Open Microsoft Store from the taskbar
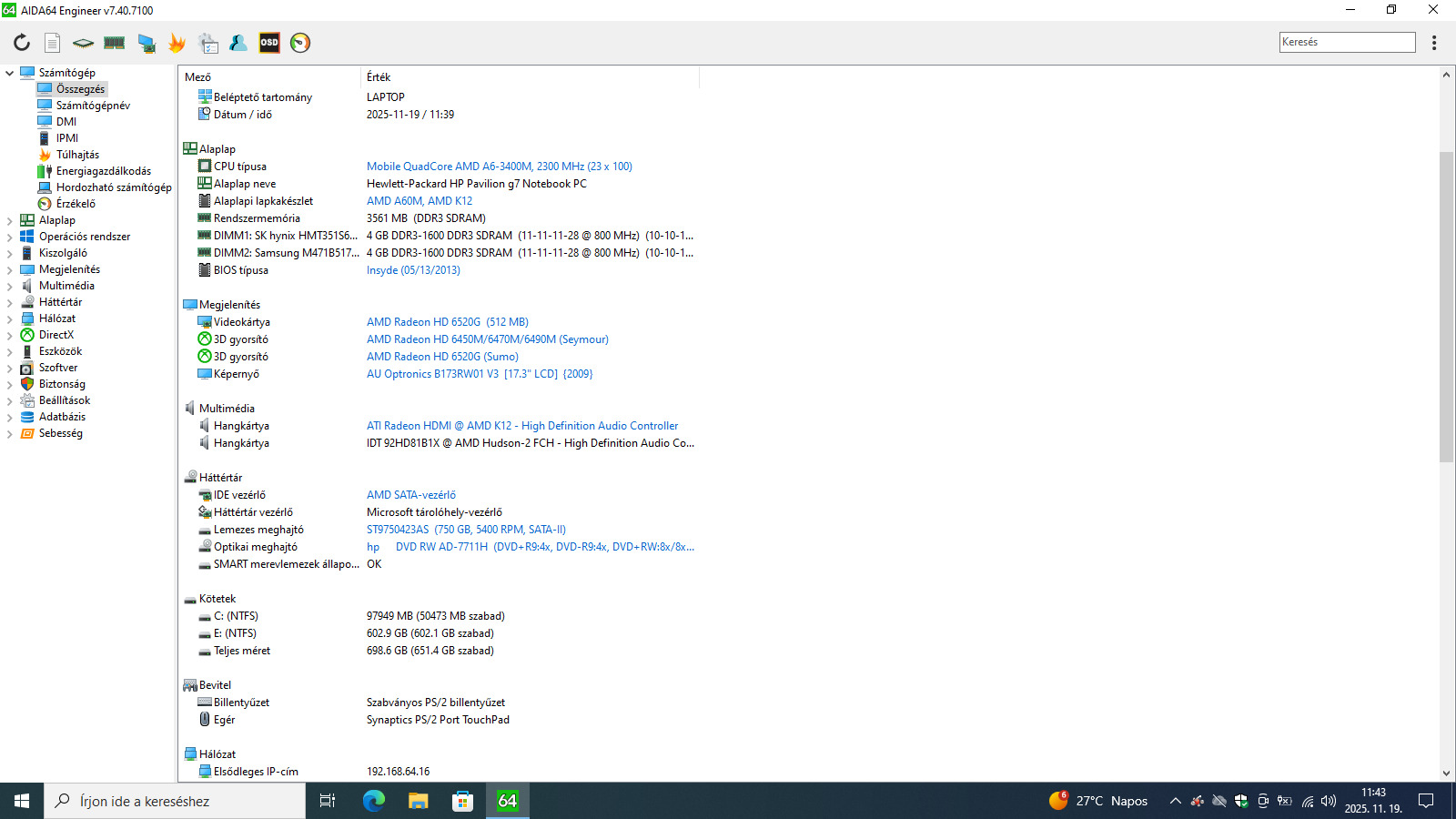 point(463,801)
